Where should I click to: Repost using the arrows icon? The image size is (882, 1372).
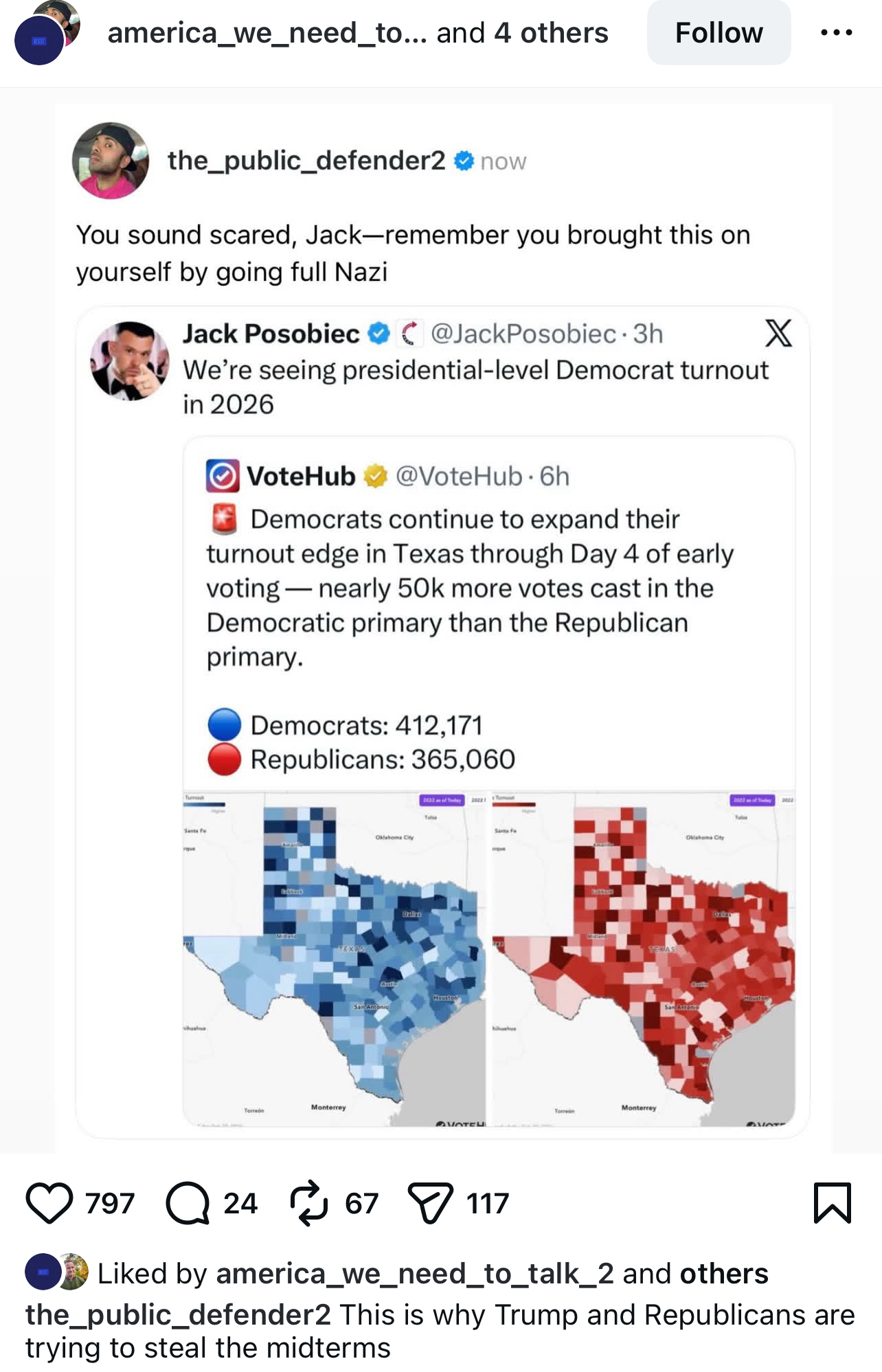(309, 1203)
